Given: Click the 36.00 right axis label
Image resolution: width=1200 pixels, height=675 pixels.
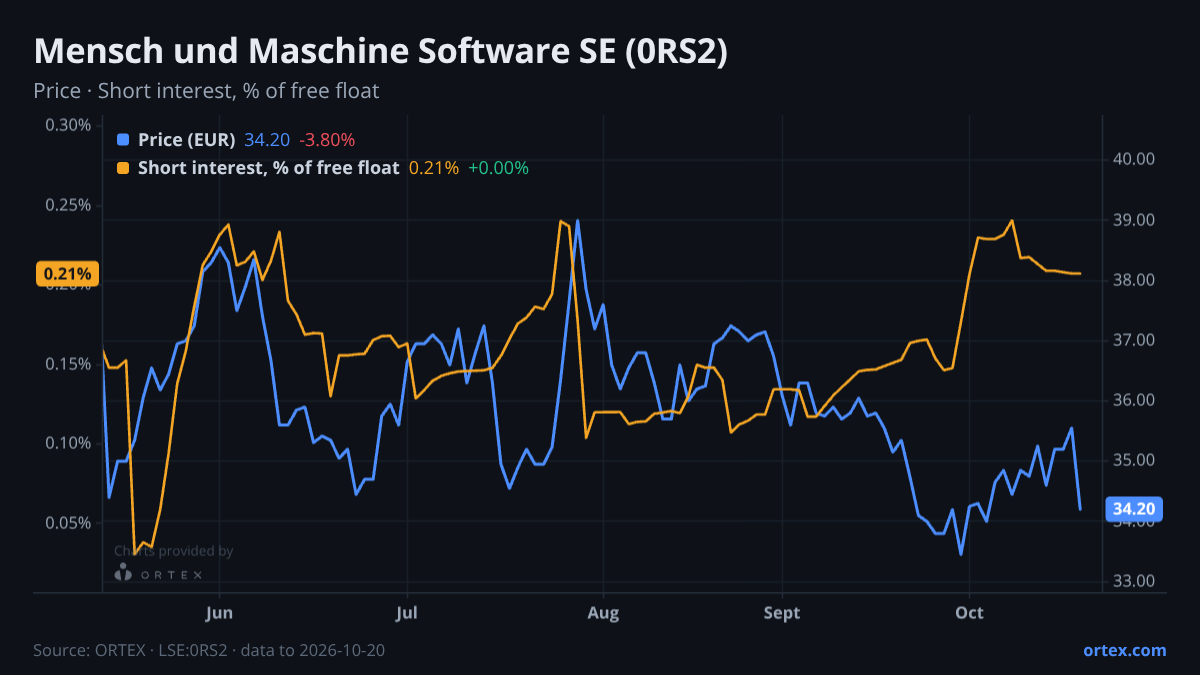Looking at the screenshot, I should point(1134,400).
